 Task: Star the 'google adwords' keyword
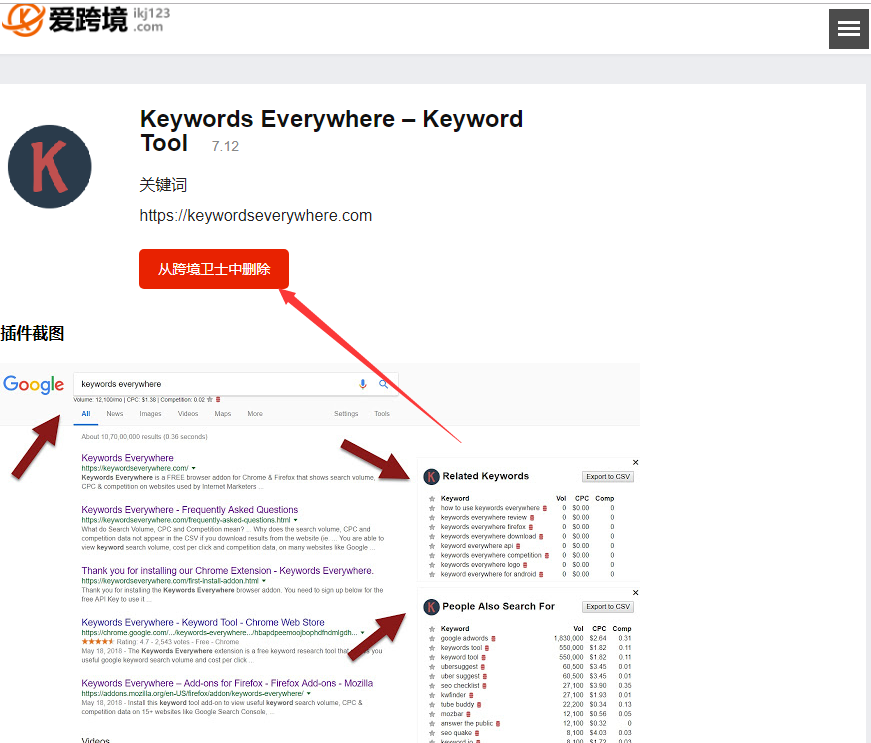(432, 639)
